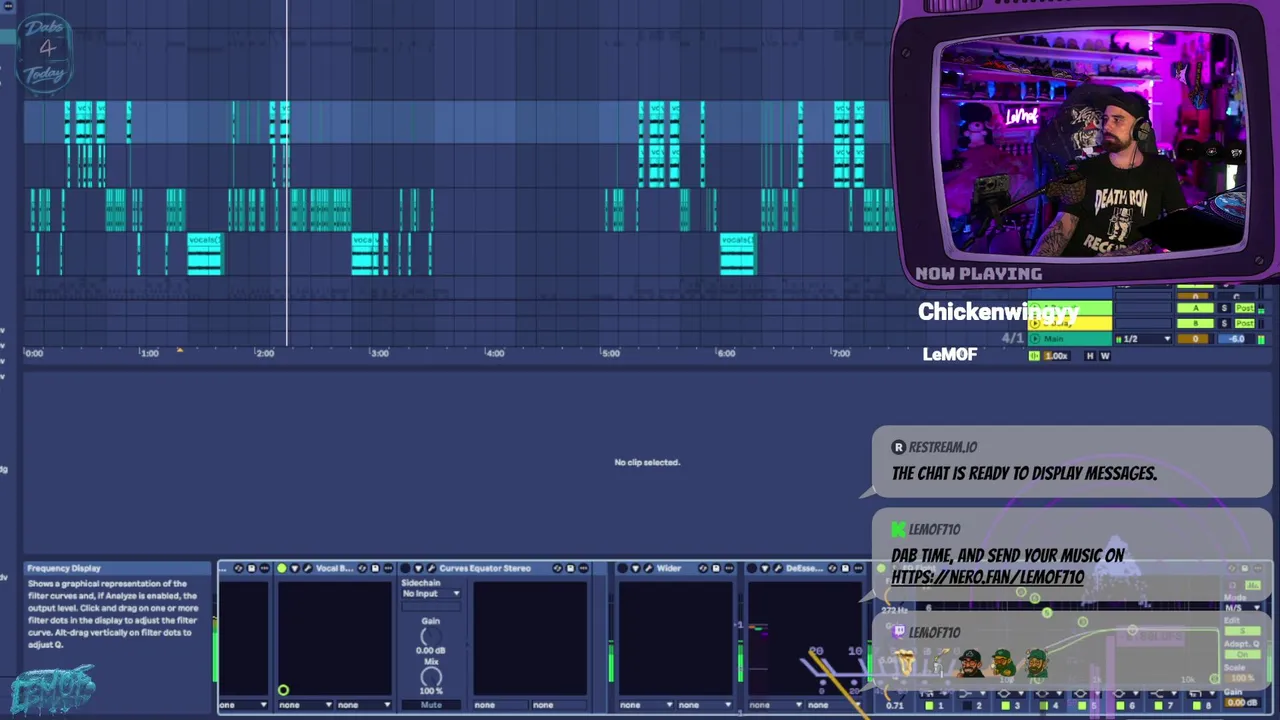1280x720 pixels.
Task: Toggle the DeEsser device activator
Action: (x=751, y=568)
